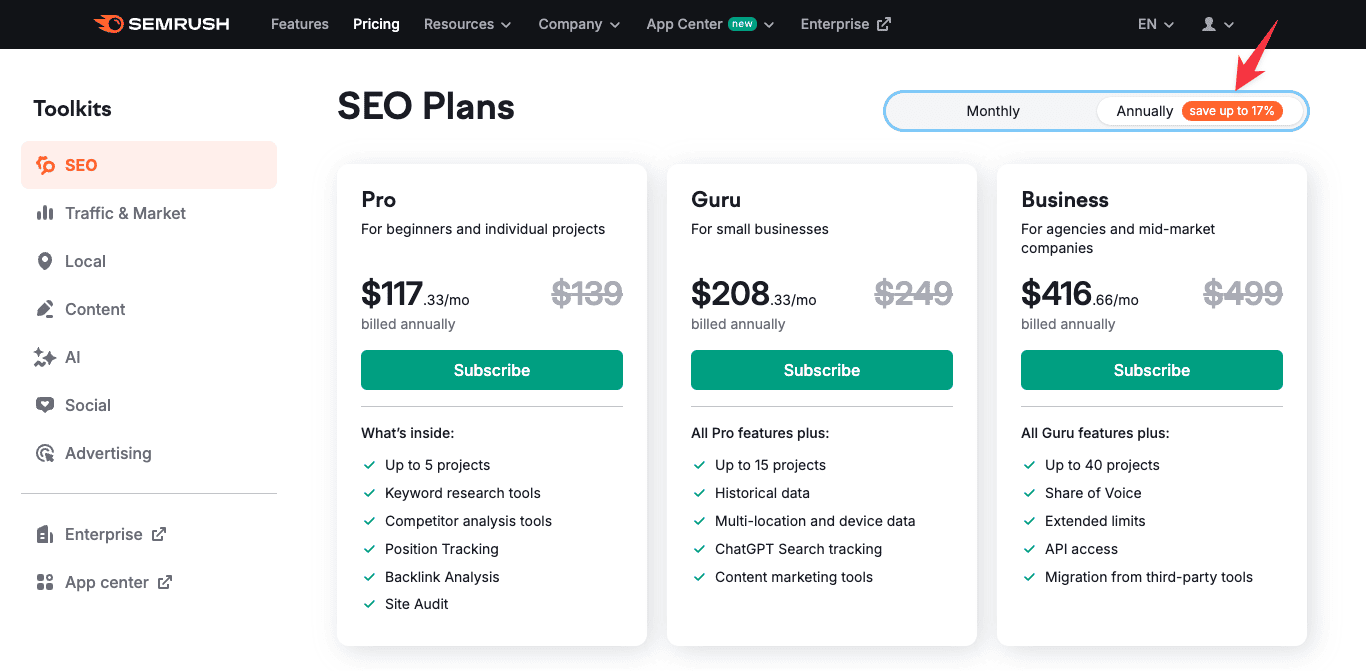Click the App center grid icon
Screen dimensions: 1366x671
pos(45,582)
